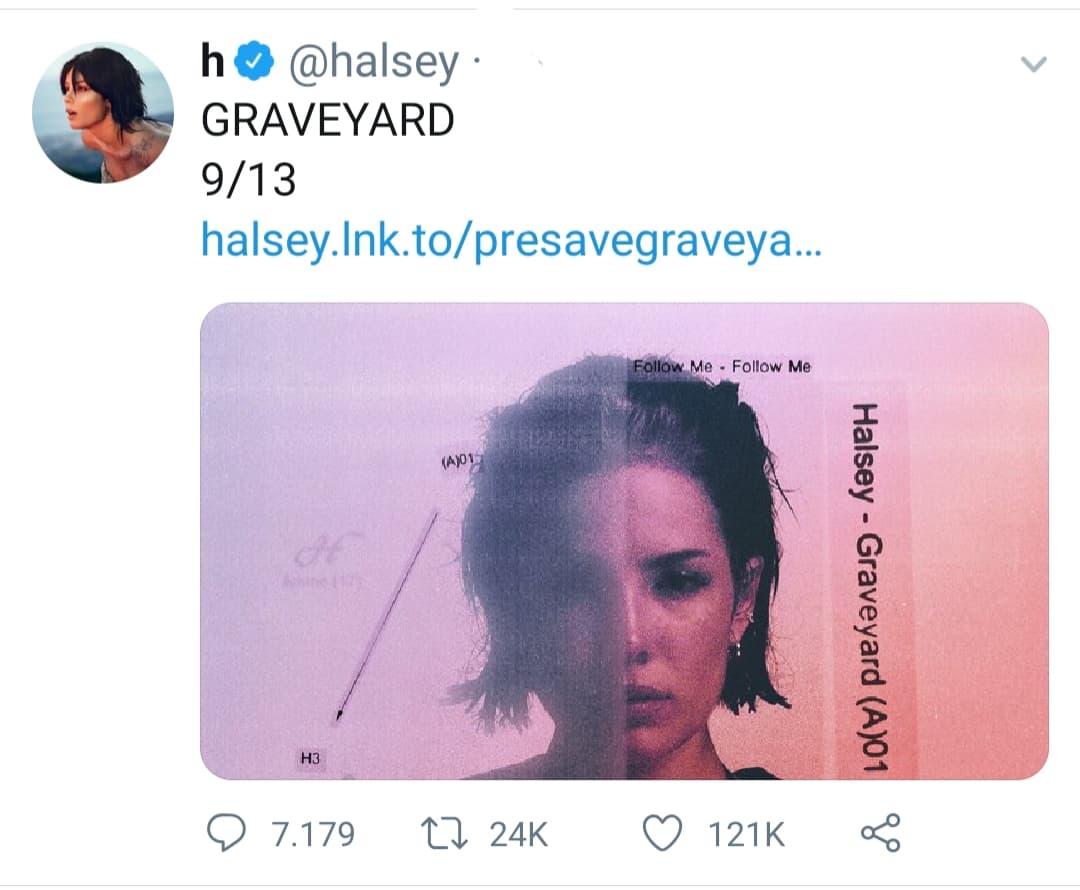The image size is (1080, 890).
Task: Click the vertical "Halsey - Graveyard (A)01" label
Action: pos(869,587)
